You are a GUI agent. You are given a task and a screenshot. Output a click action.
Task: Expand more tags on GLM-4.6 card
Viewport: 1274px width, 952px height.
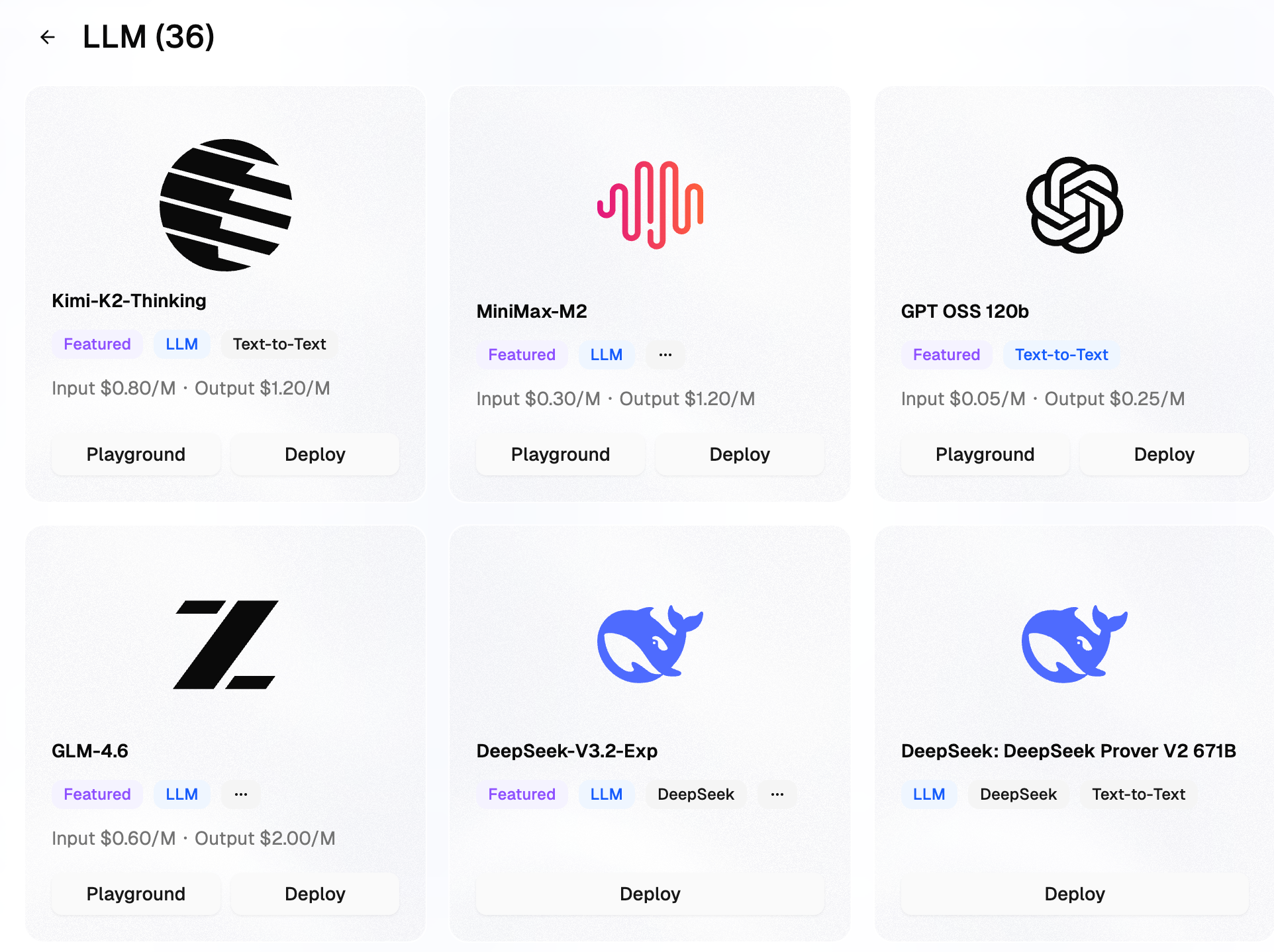click(x=241, y=794)
